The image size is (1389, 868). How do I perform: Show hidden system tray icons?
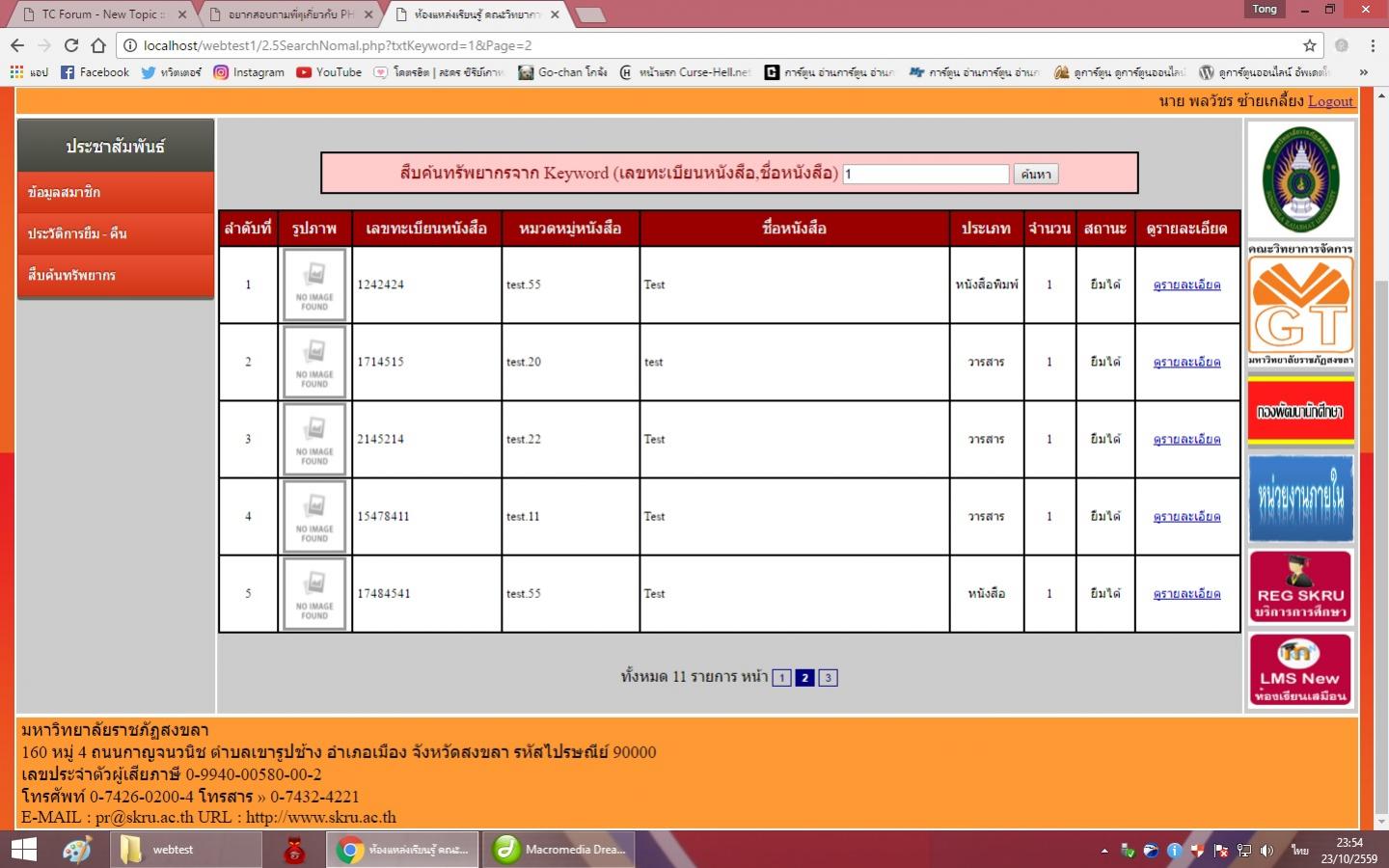[1104, 851]
